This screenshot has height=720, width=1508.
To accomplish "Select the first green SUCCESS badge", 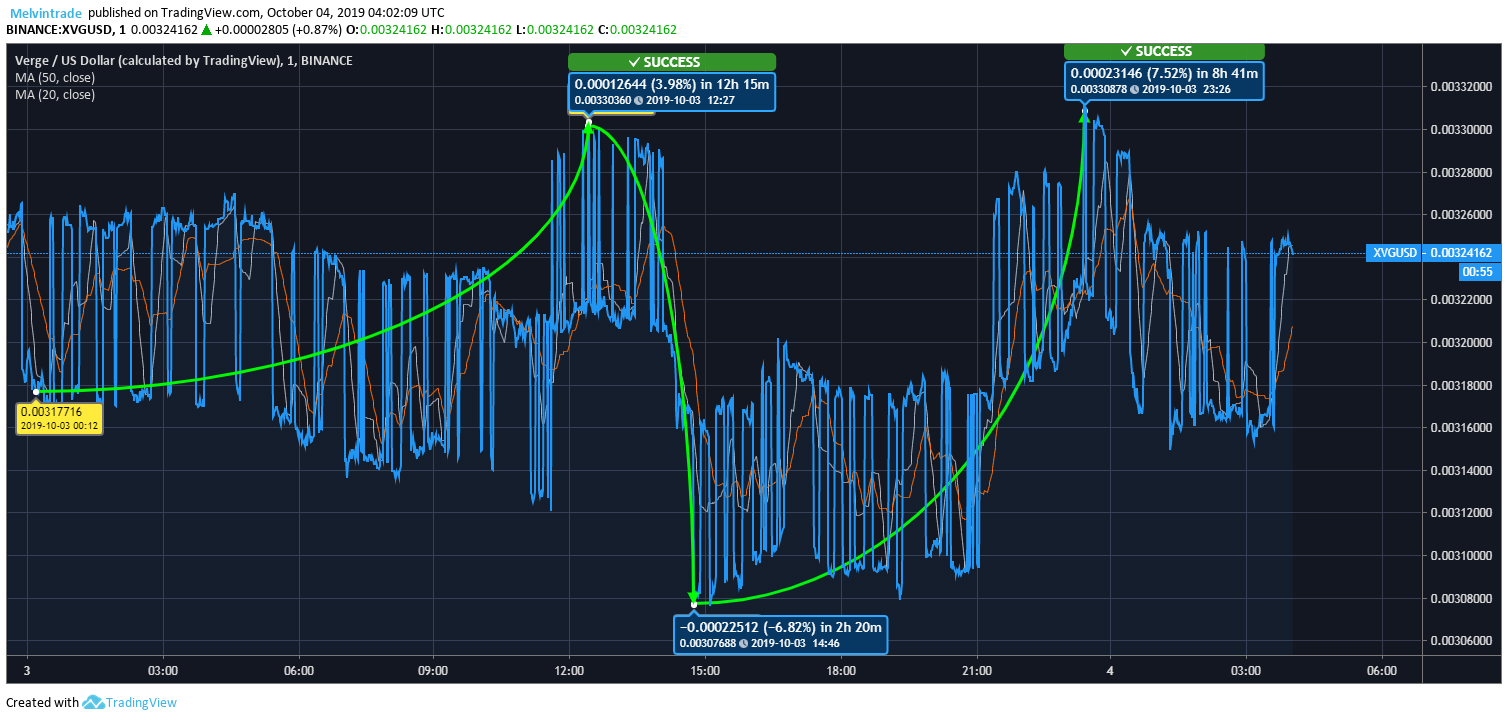I will click(672, 62).
